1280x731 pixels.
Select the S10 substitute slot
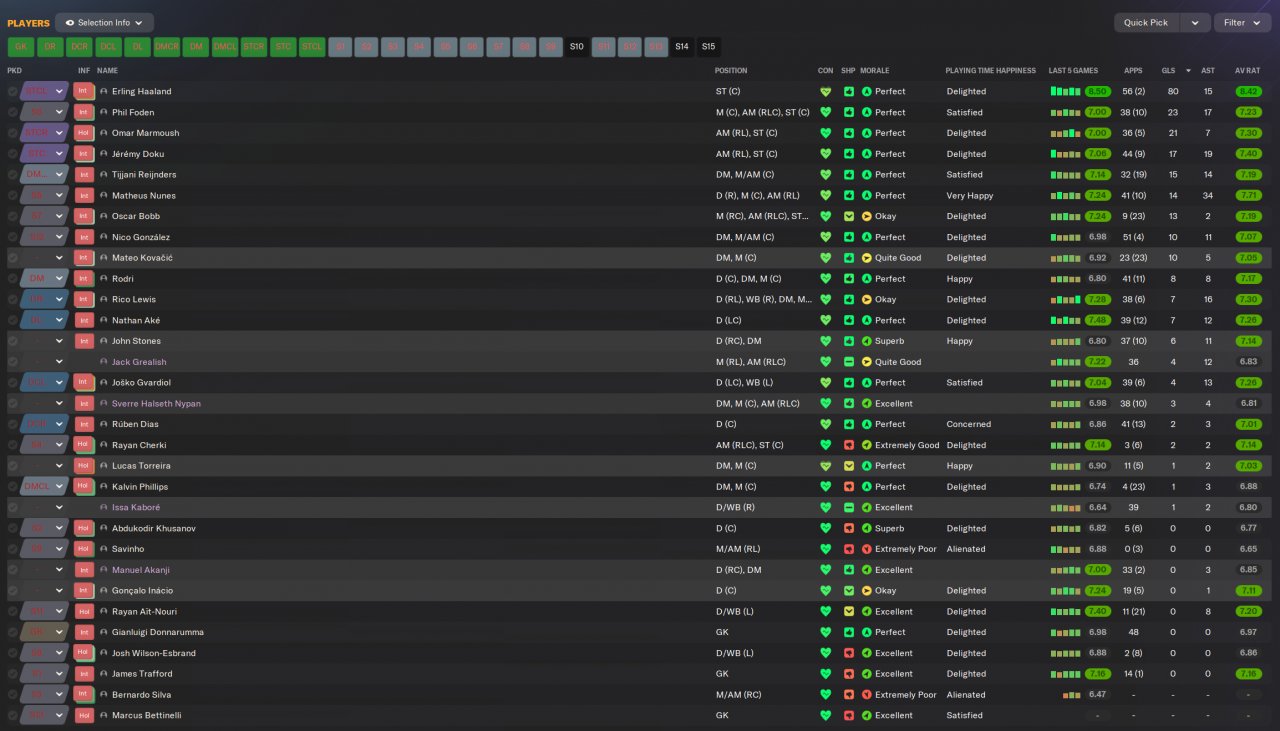coord(577,47)
